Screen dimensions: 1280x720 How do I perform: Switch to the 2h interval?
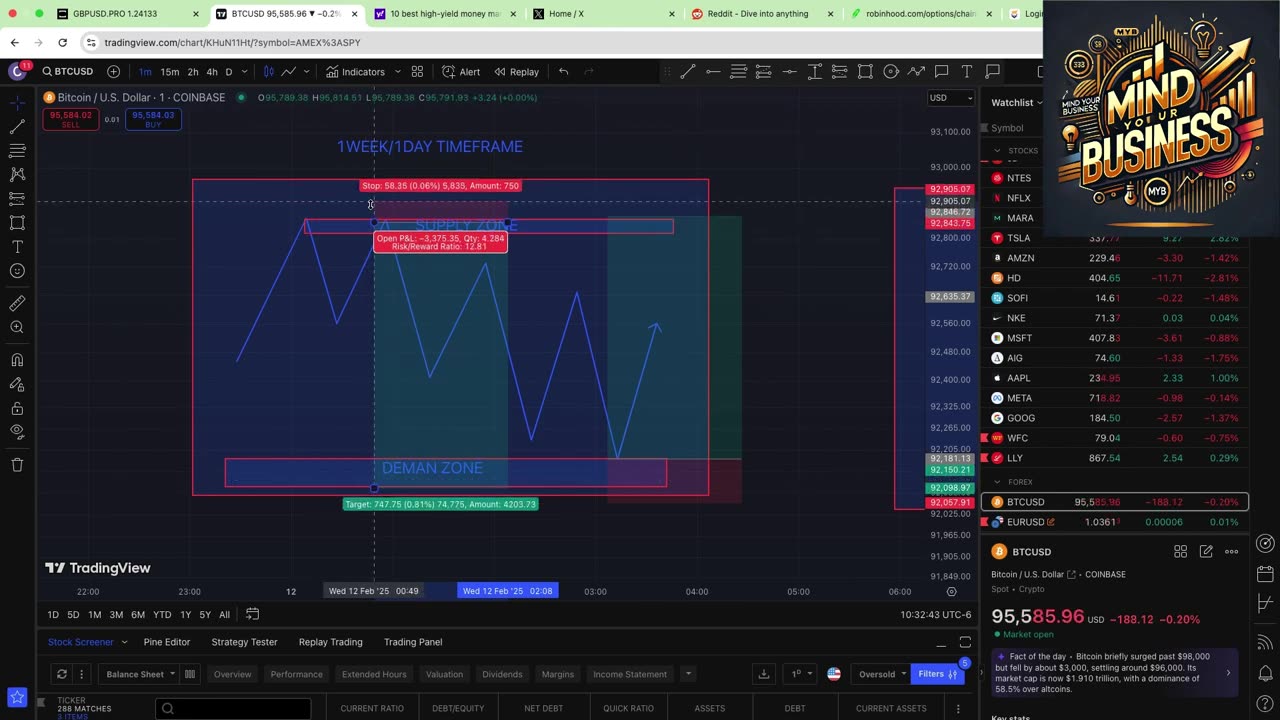[192, 72]
